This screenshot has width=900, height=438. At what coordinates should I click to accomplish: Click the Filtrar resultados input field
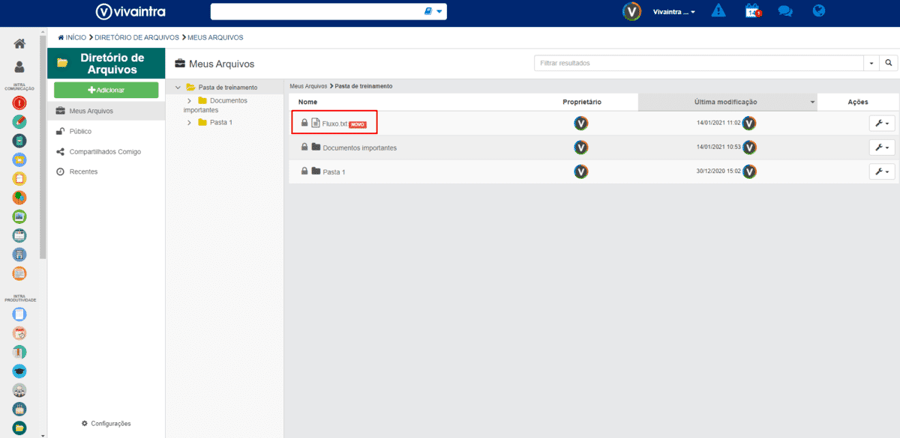[699, 63]
